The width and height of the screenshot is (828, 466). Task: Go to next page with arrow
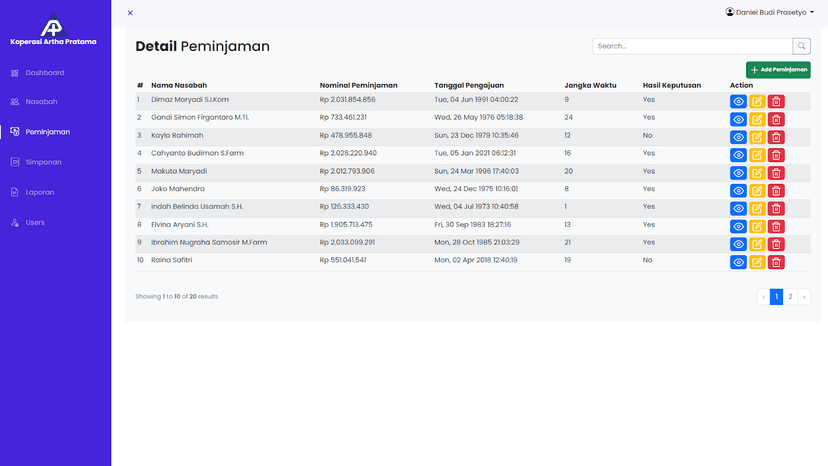tap(803, 297)
